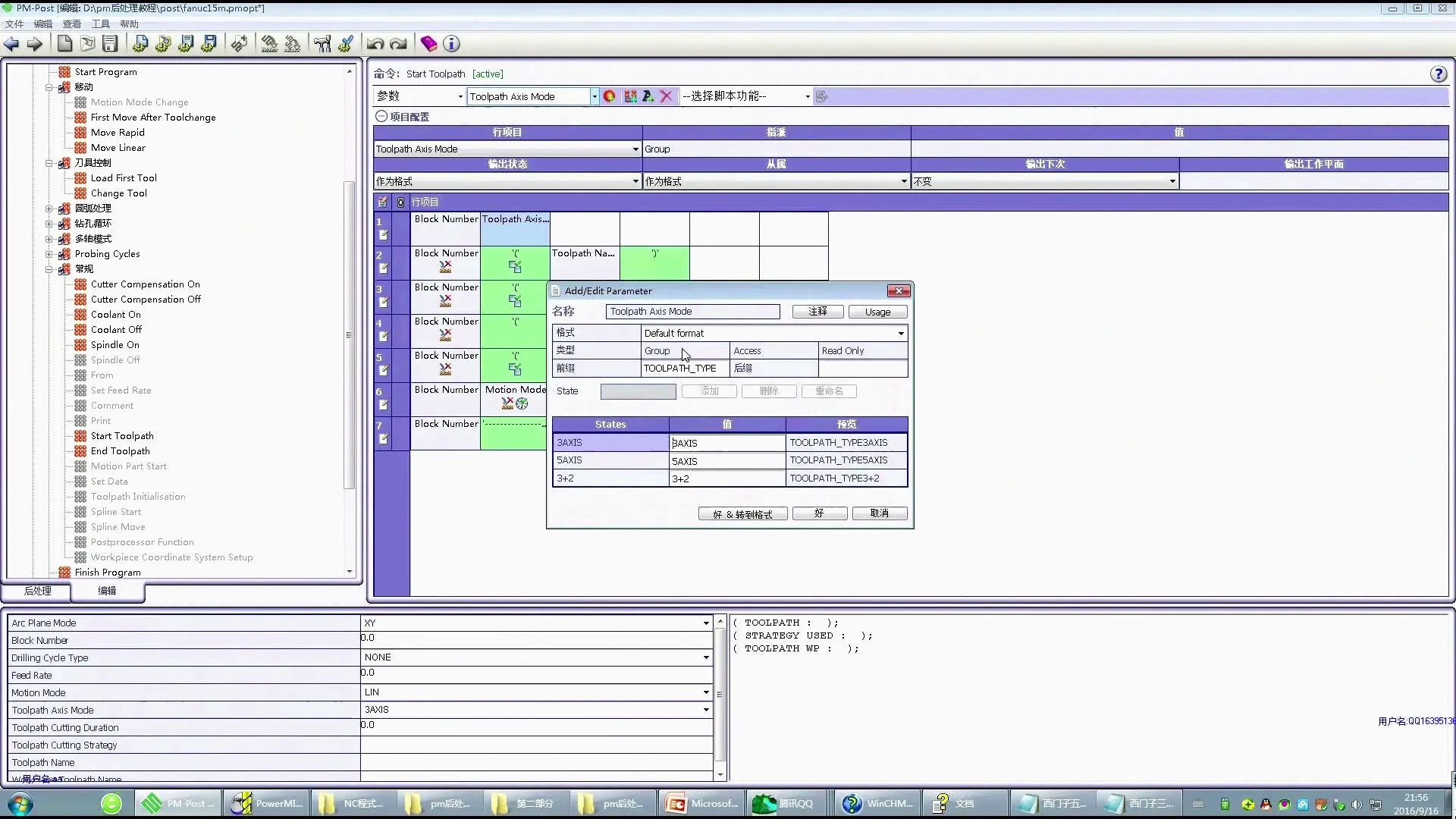Toggle the checkbox on row 2

[383, 268]
